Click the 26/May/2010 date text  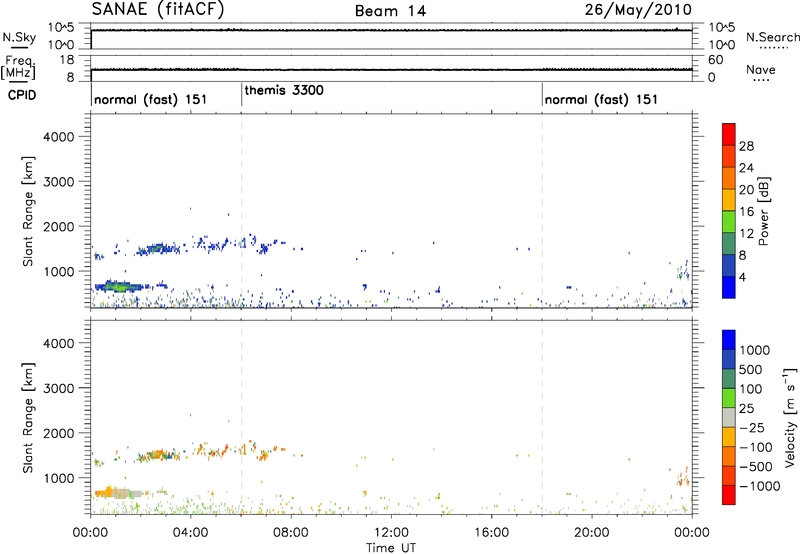(638, 10)
